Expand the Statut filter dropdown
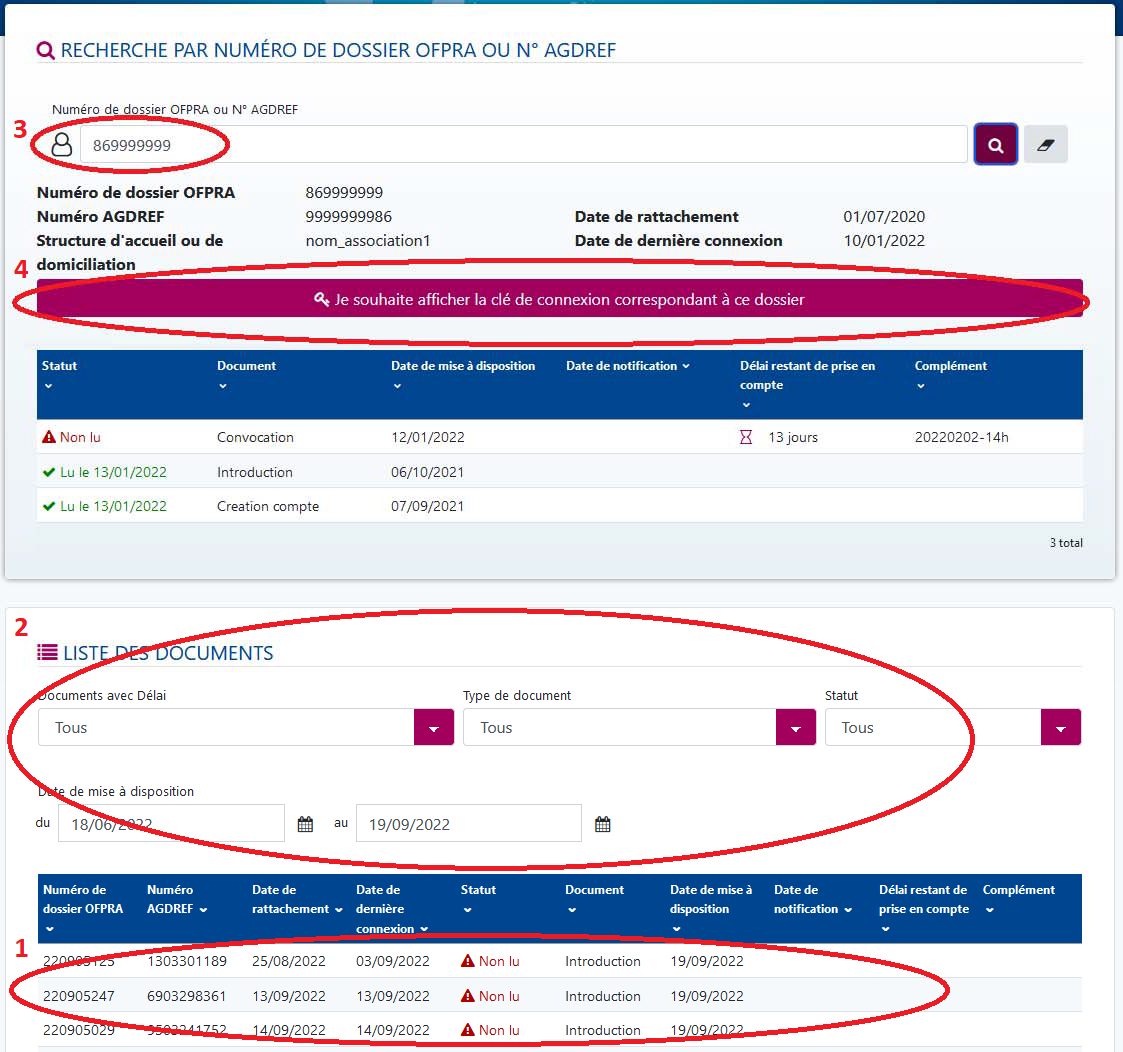 point(1060,728)
